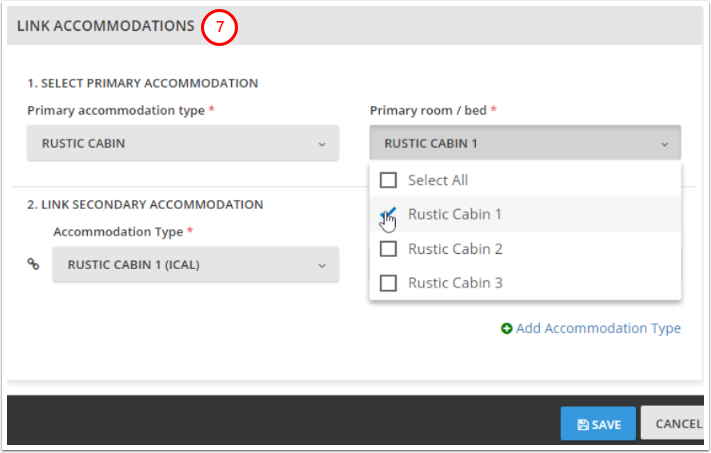The image size is (711, 453).
Task: Click the red circled number 7 marker
Action: tap(219, 27)
